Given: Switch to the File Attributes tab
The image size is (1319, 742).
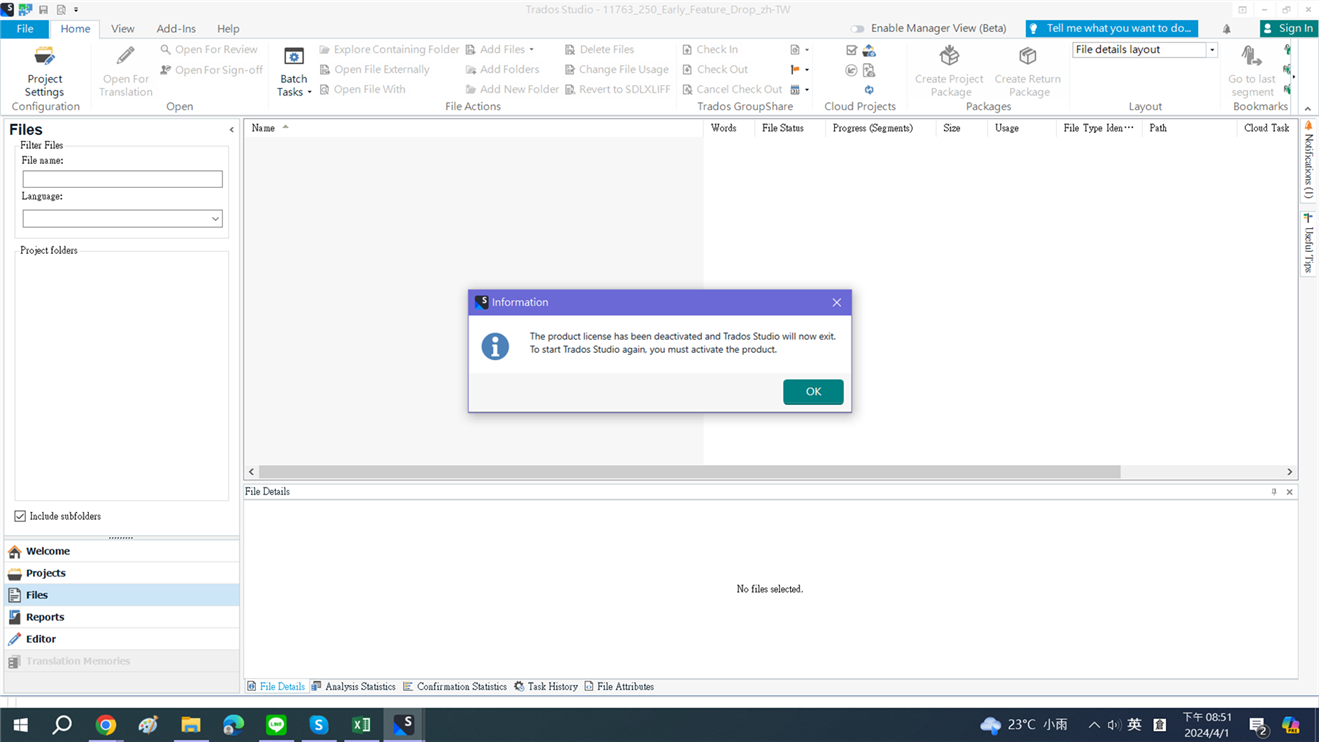Looking at the screenshot, I should [x=619, y=687].
